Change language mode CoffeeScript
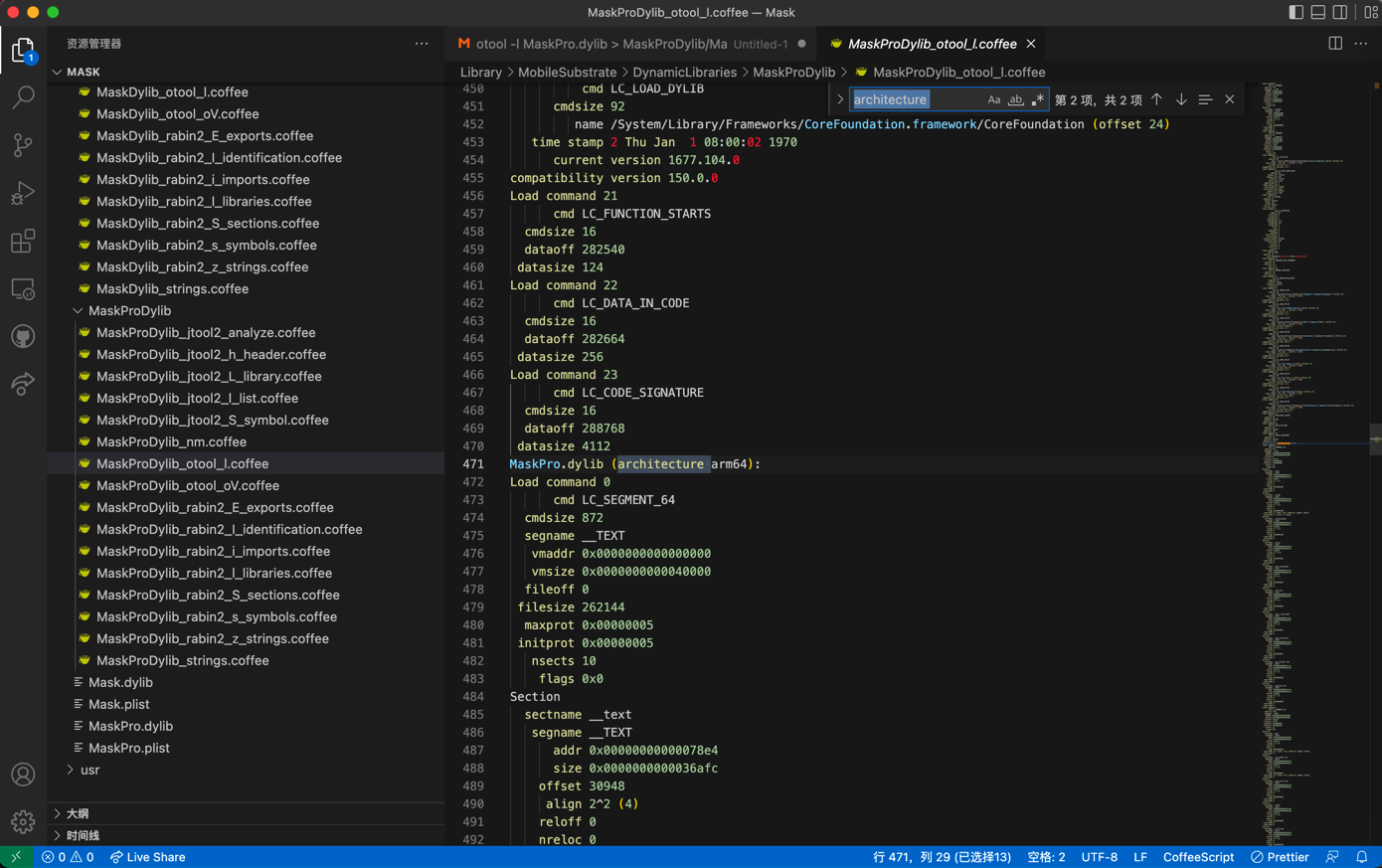Viewport: 1382px width, 868px height. tap(1198, 857)
